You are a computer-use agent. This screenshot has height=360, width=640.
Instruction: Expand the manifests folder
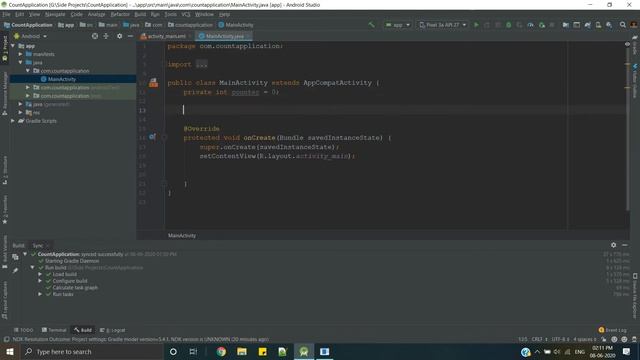point(21,54)
